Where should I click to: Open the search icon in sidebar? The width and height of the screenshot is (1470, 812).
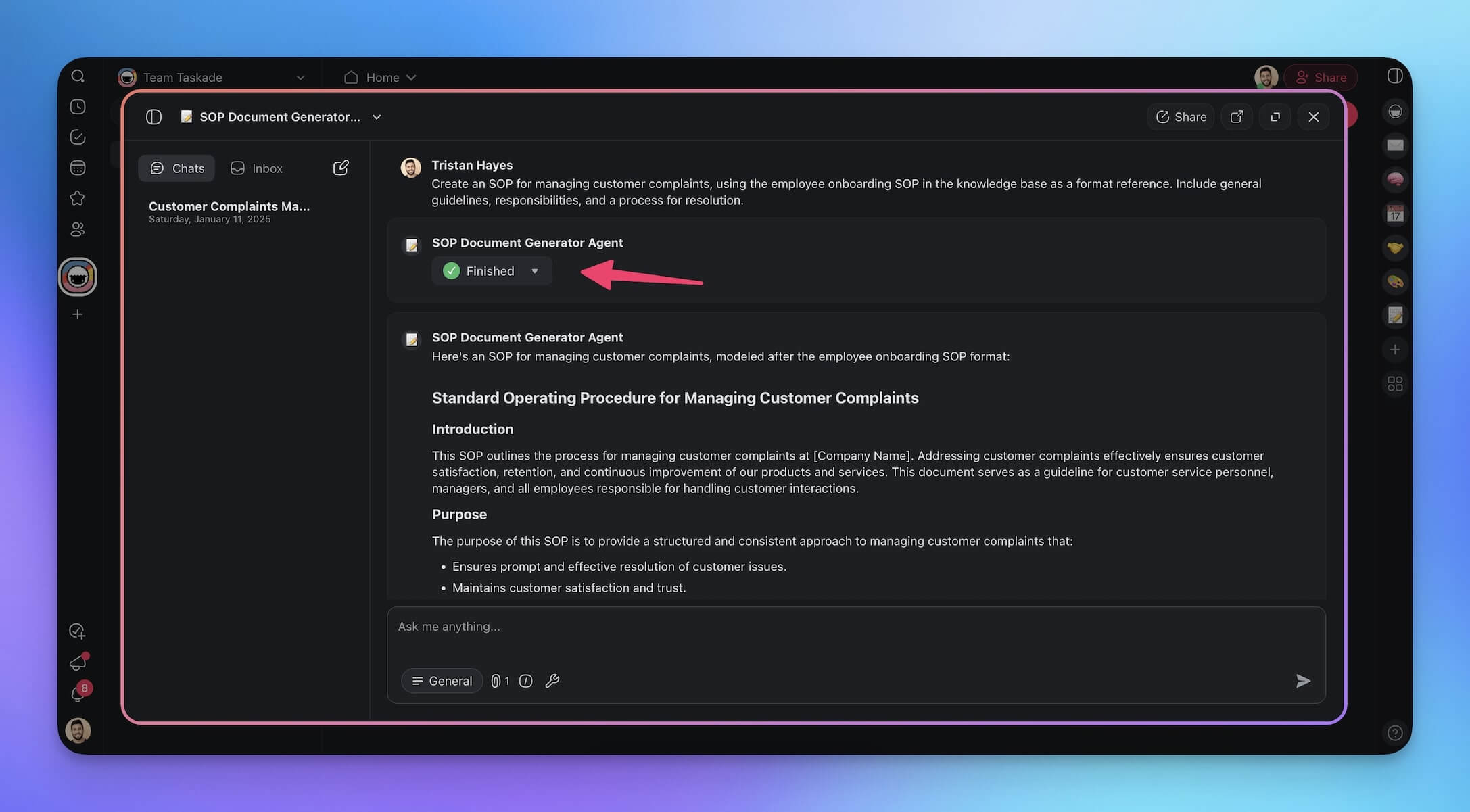[x=78, y=76]
